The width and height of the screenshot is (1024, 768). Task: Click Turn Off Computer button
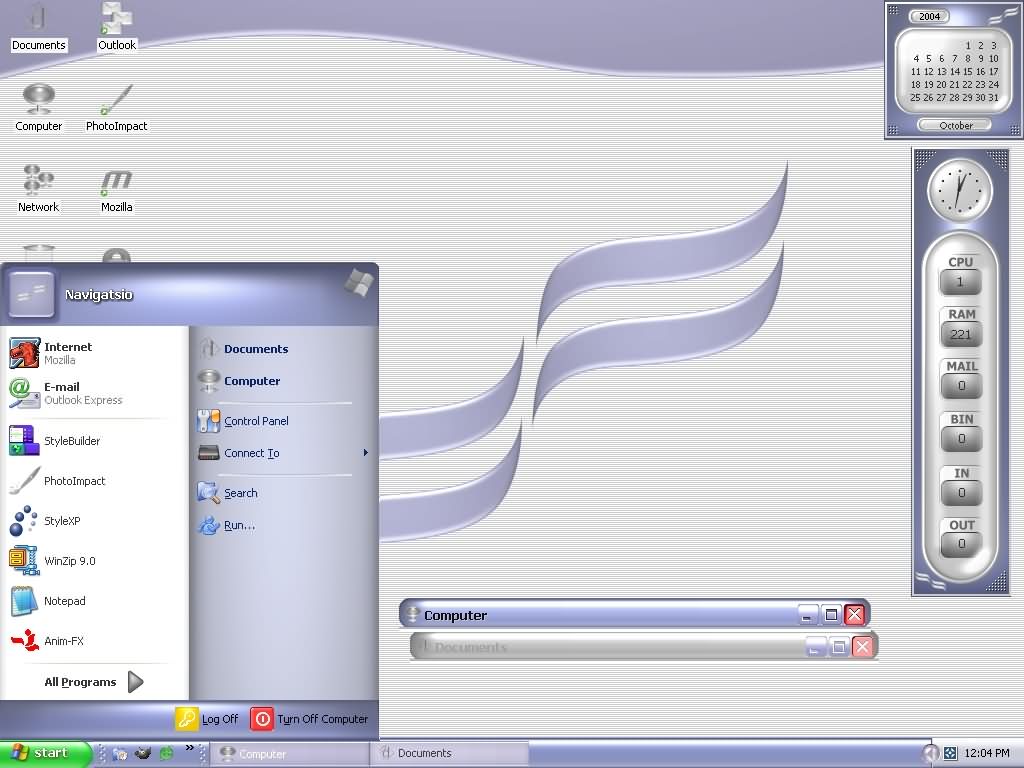point(310,719)
